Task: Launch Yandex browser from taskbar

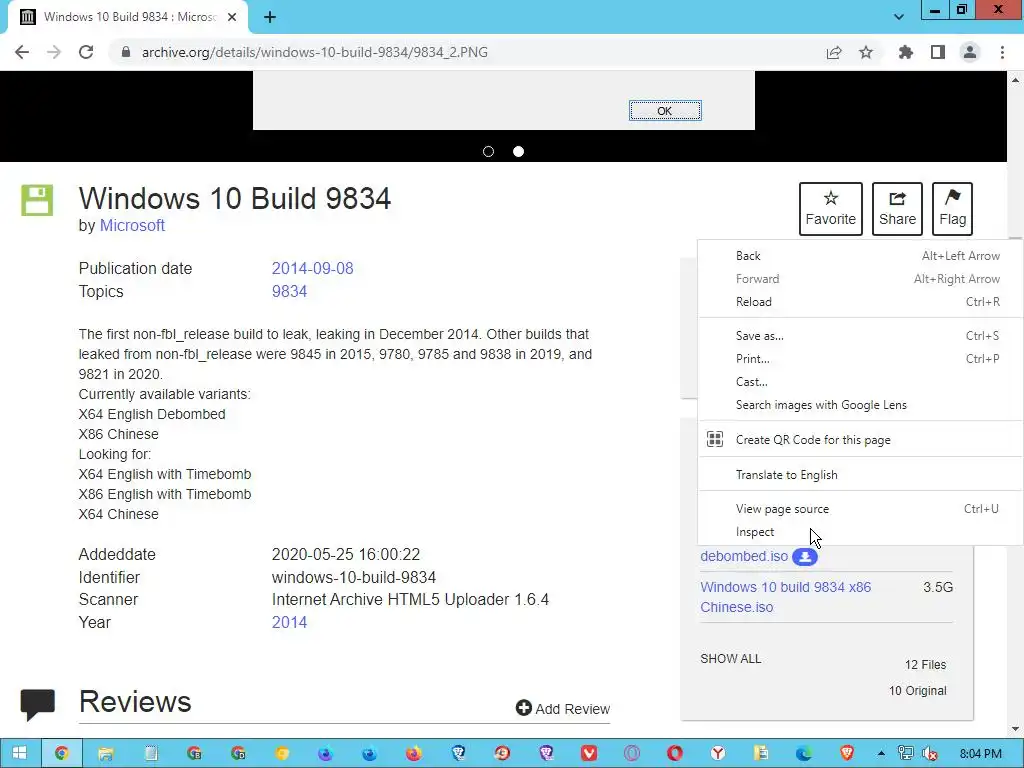Action: pyautogui.click(x=718, y=753)
